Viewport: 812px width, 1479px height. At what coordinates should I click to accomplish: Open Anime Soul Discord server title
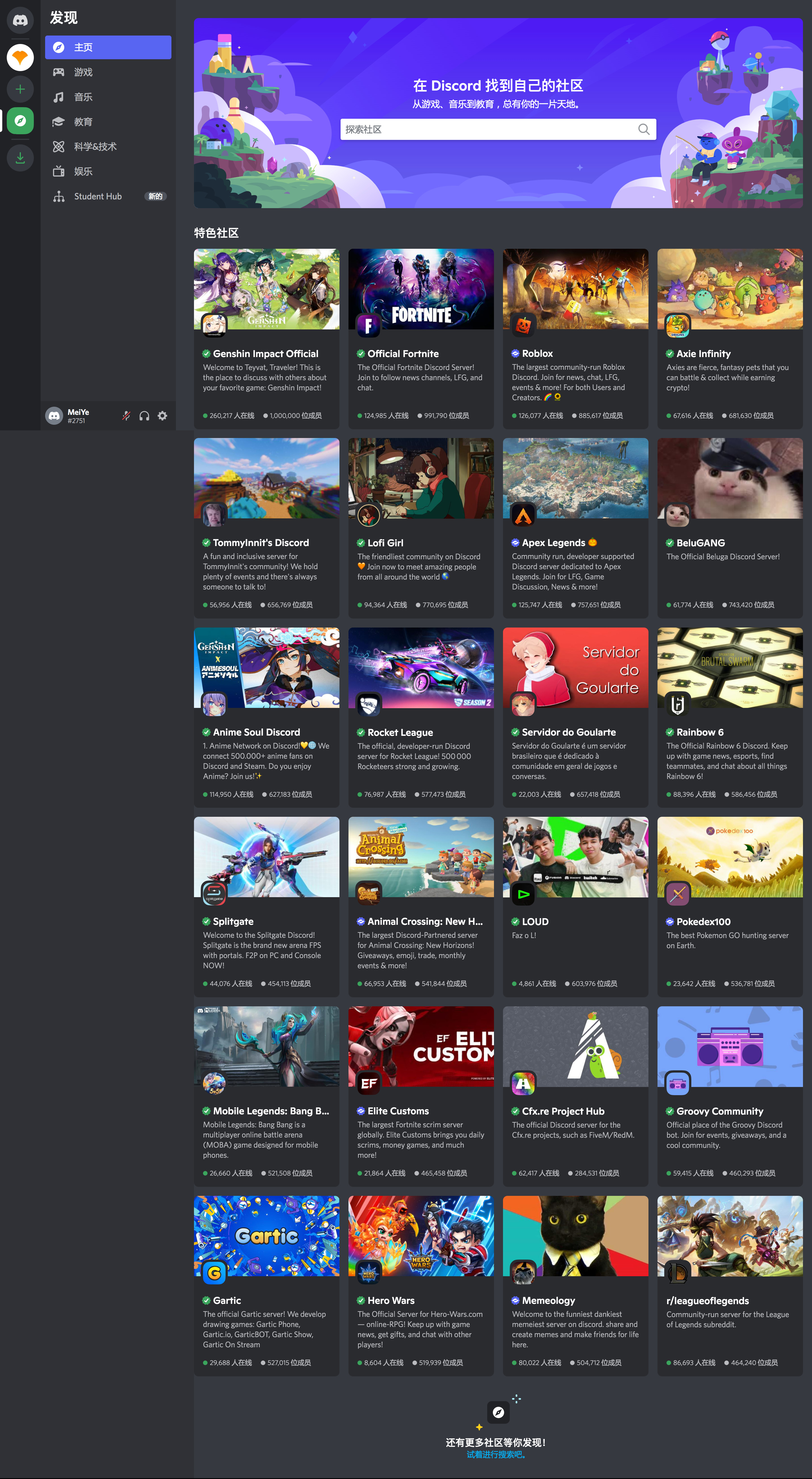click(257, 732)
